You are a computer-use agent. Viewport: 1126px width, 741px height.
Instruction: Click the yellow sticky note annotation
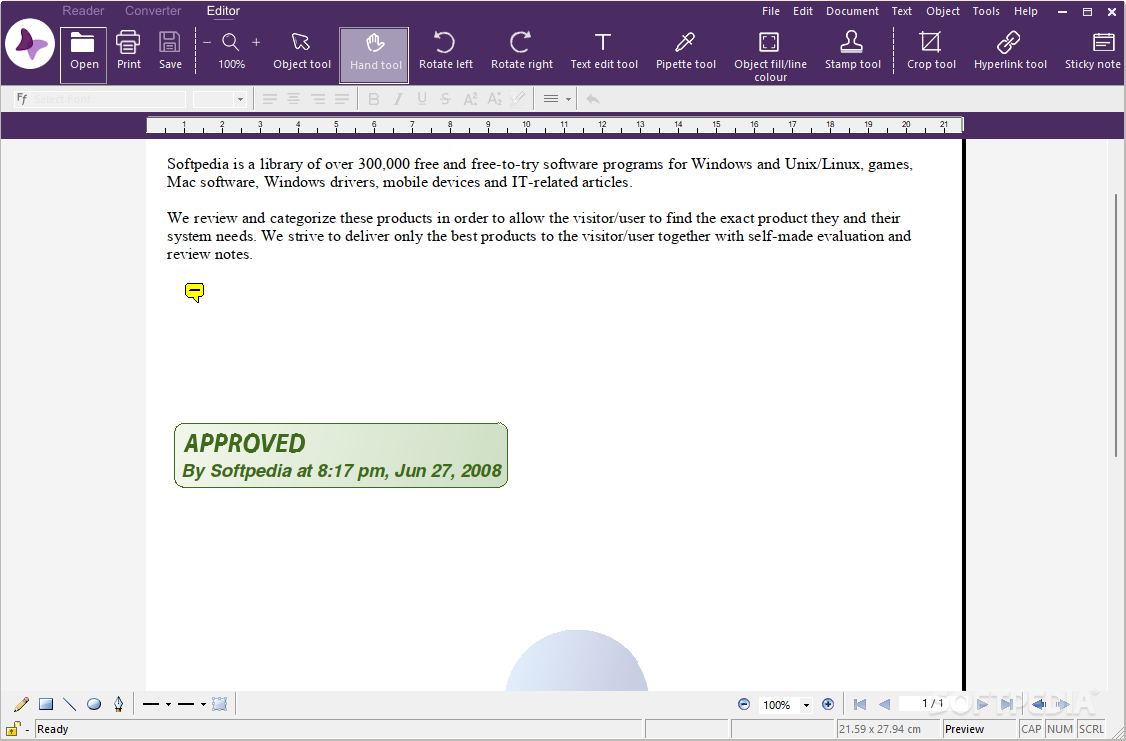coord(194,292)
